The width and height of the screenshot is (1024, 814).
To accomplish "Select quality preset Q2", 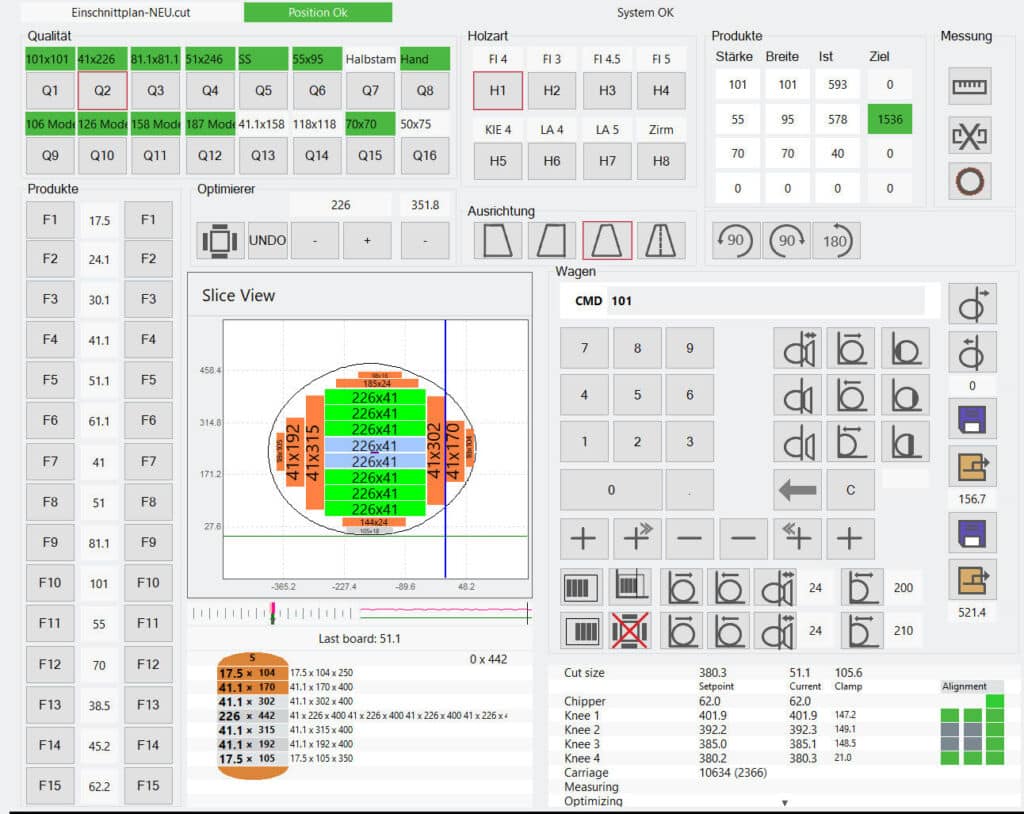I will (x=102, y=90).
